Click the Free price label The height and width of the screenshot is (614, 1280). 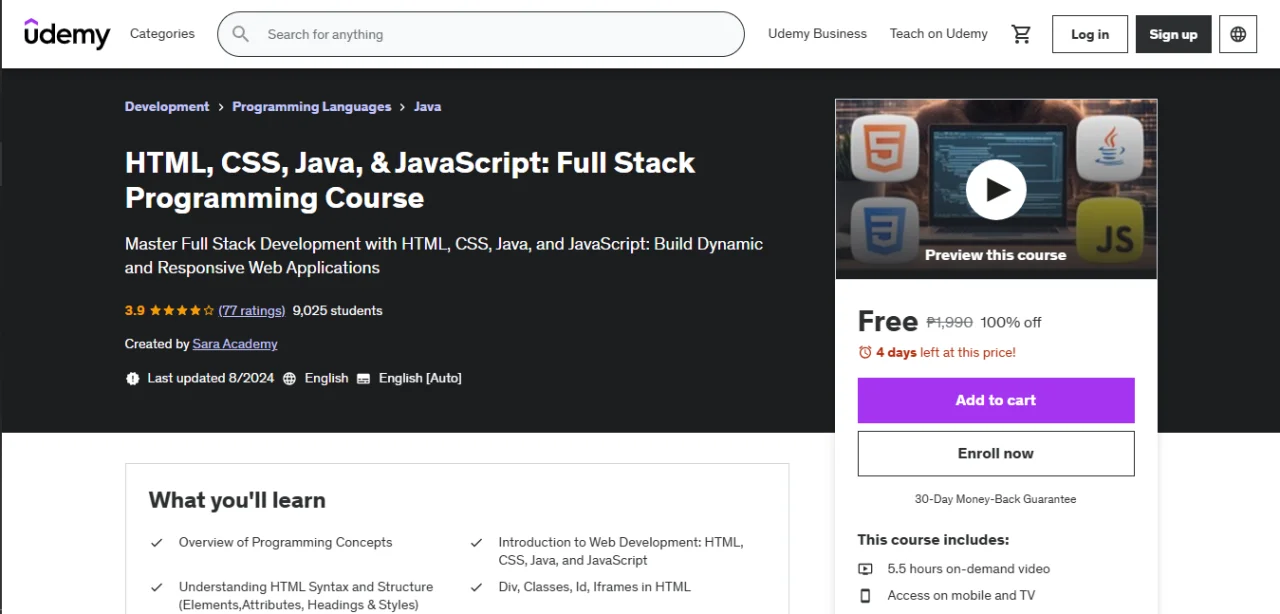click(x=888, y=321)
